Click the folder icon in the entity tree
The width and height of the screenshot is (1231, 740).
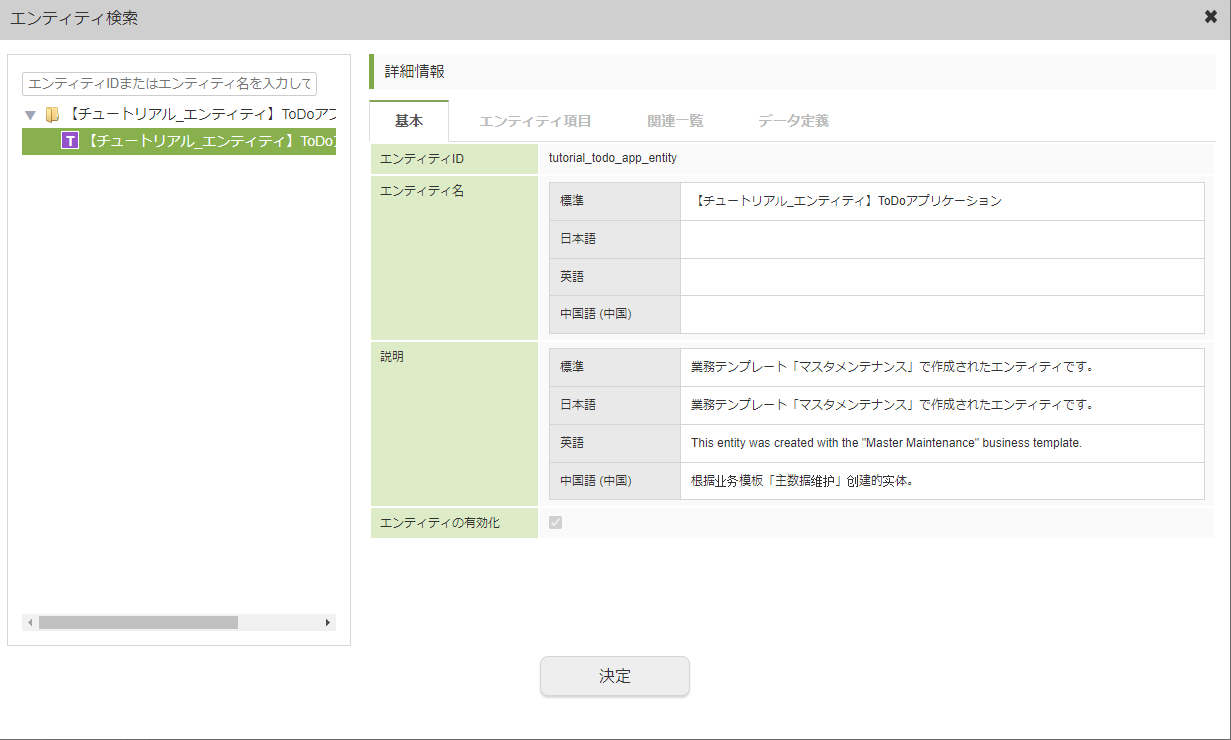[52, 115]
